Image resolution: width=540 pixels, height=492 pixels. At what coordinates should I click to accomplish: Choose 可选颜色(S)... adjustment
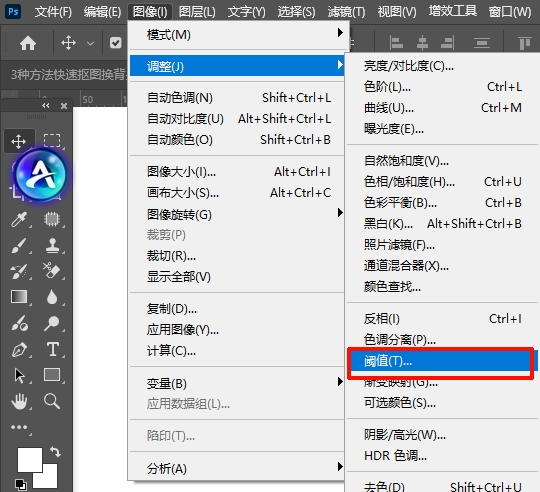click(x=442, y=402)
